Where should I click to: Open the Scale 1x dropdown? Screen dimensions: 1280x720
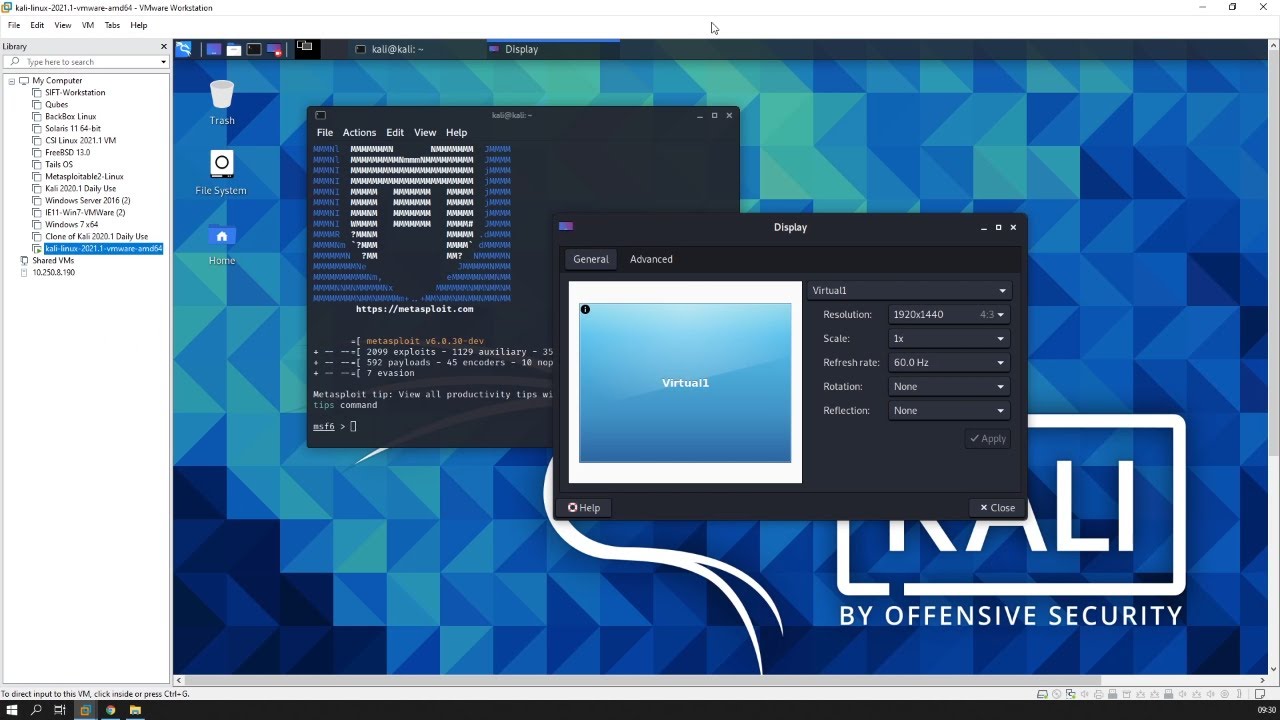(x=948, y=338)
